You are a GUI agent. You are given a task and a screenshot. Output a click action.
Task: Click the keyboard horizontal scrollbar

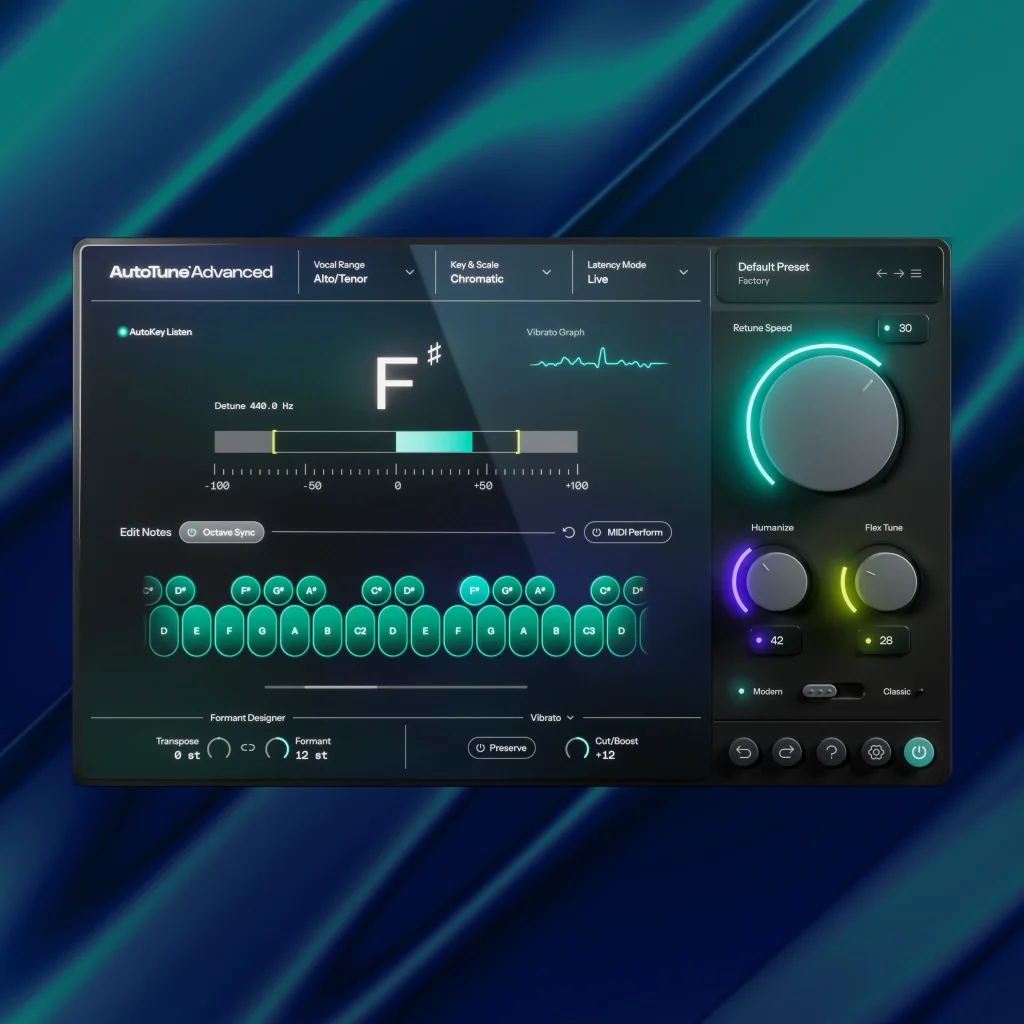(396, 687)
